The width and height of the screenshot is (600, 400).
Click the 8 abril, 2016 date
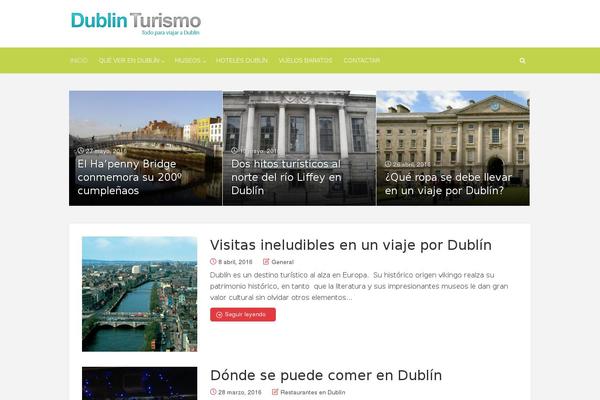coord(235,262)
